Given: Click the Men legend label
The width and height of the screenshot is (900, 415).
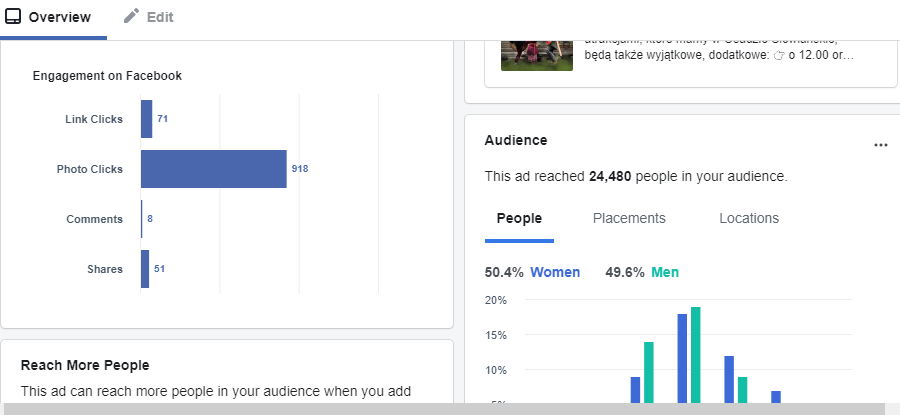Looking at the screenshot, I should click(665, 272).
